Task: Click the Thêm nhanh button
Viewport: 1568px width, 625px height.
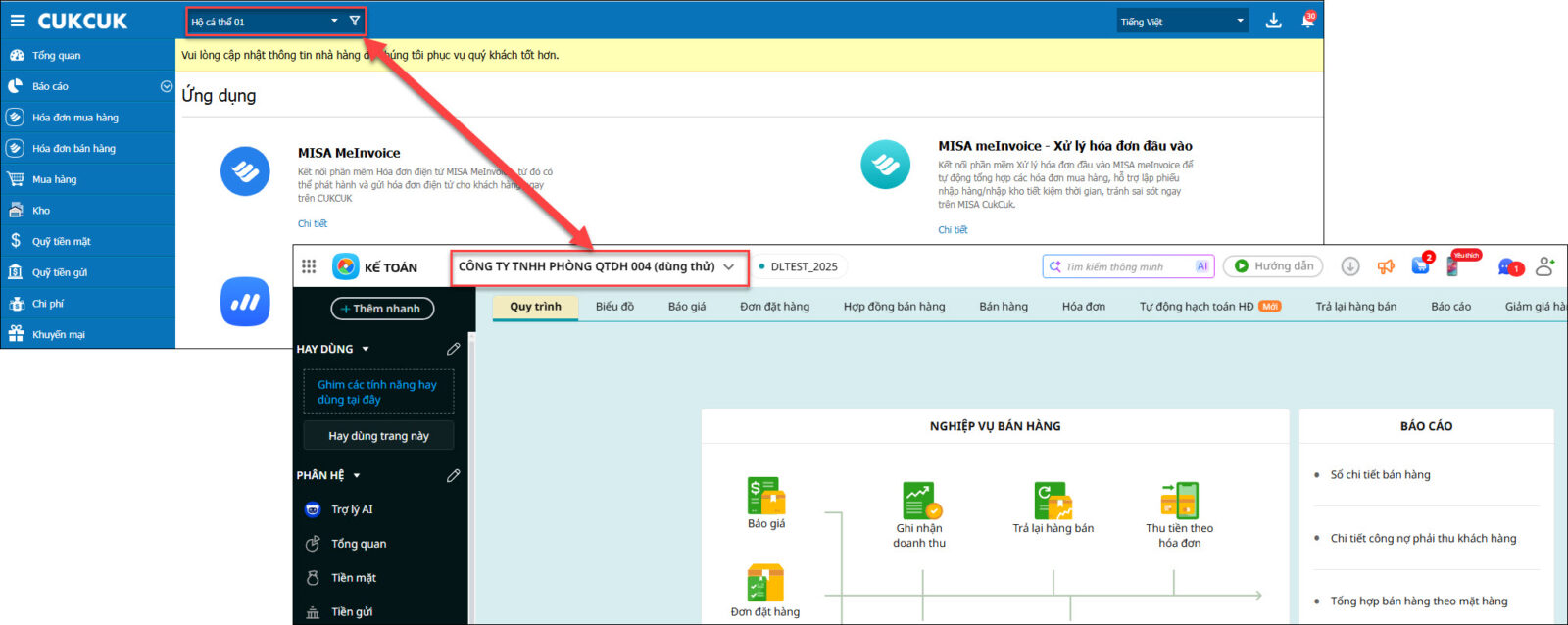Action: coord(382,309)
